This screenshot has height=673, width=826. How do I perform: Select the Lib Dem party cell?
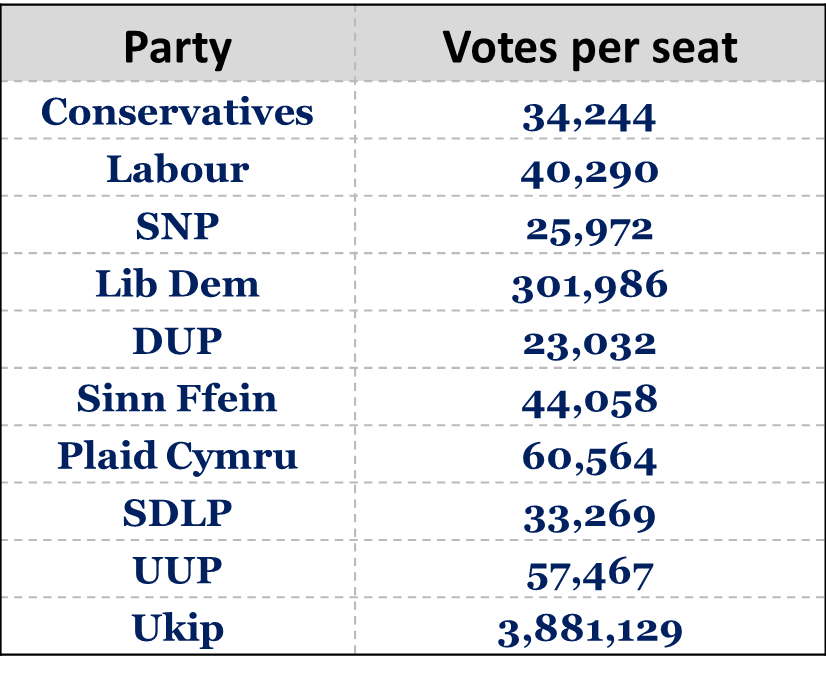point(177,285)
